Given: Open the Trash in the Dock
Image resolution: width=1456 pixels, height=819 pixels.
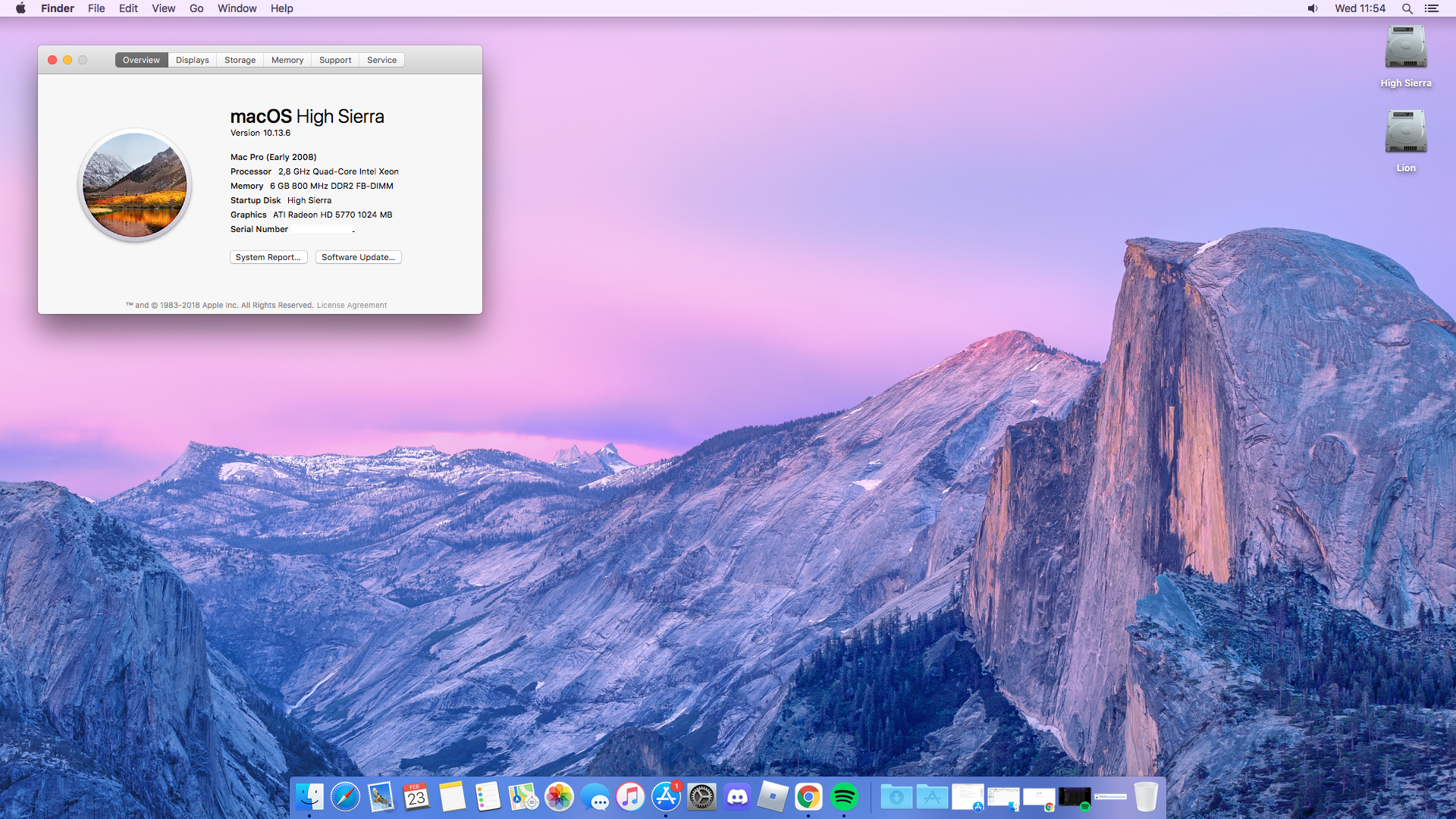Looking at the screenshot, I should point(1146,797).
